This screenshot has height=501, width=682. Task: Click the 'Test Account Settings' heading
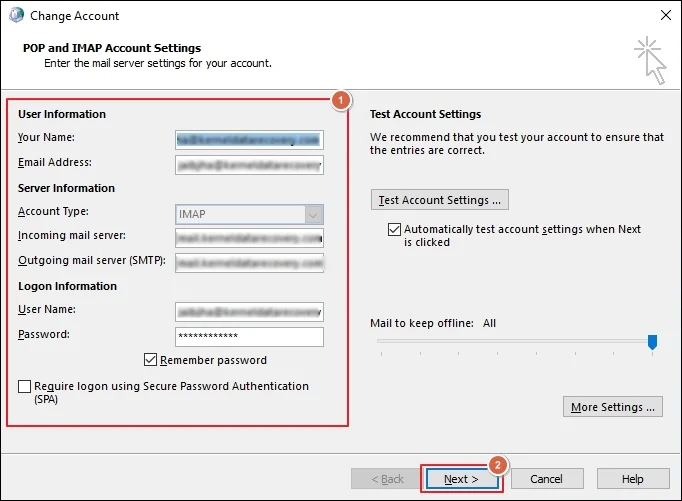(x=425, y=114)
